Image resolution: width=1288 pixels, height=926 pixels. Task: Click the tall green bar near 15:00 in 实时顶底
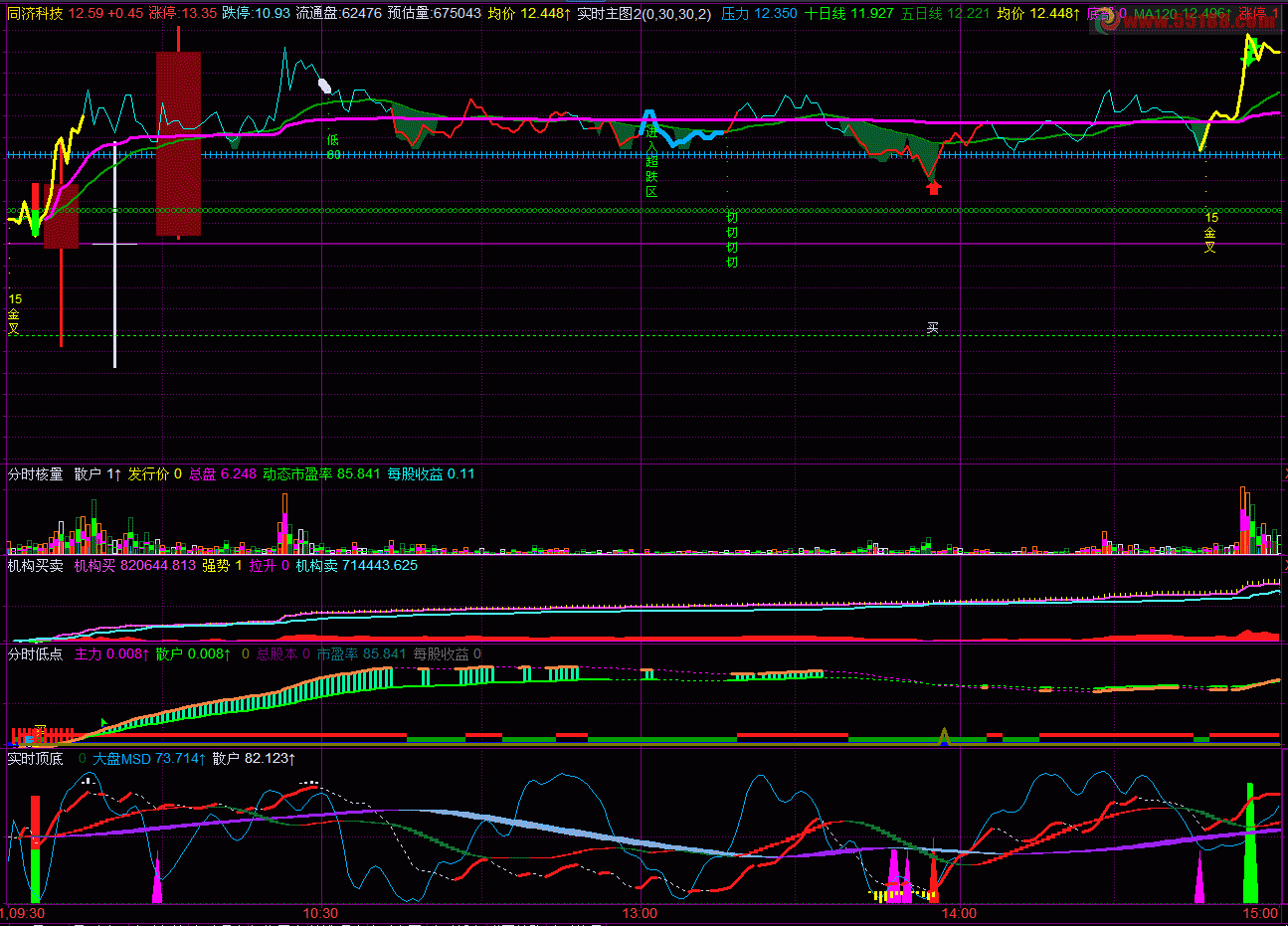pos(1250,842)
